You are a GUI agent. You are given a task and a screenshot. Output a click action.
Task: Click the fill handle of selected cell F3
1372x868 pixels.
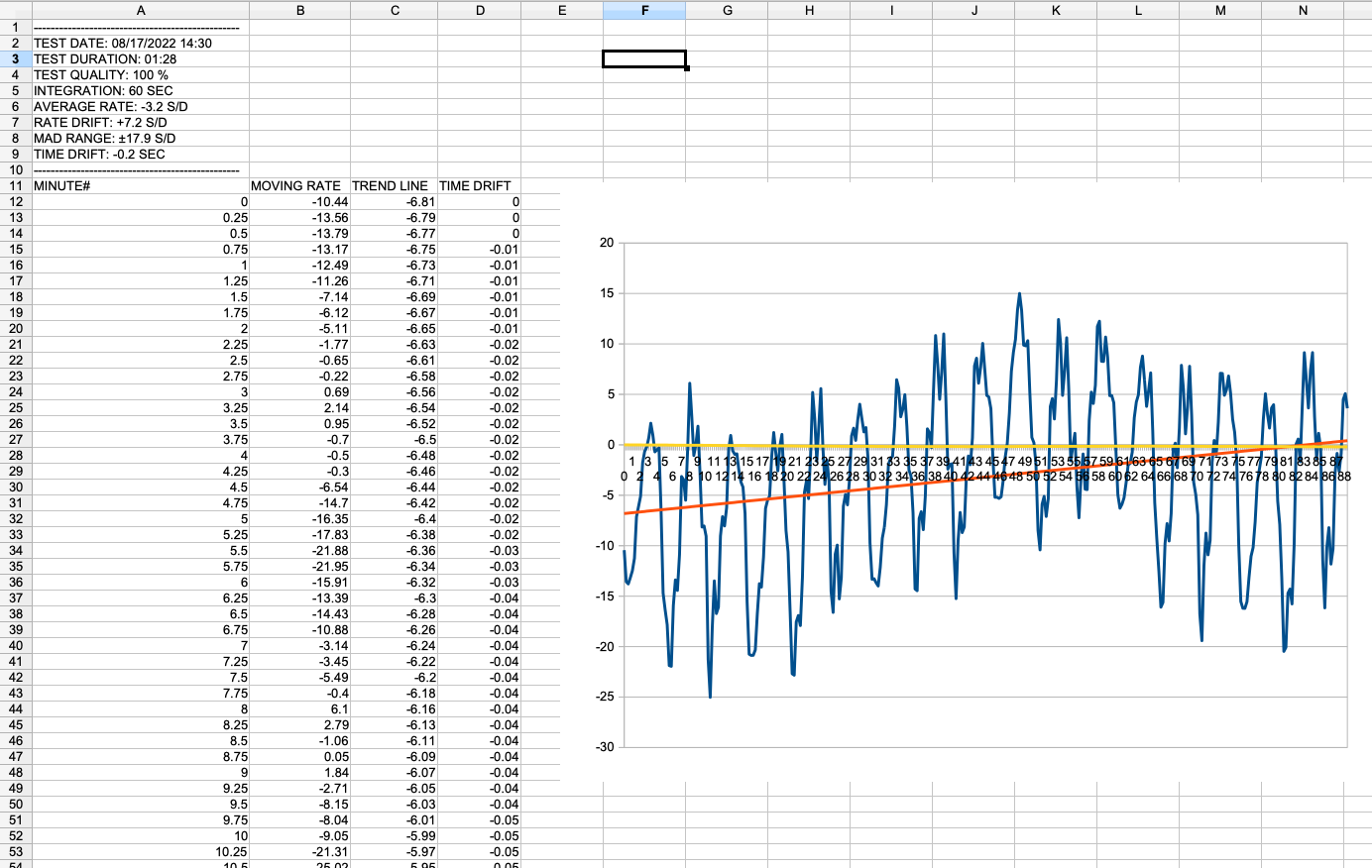[x=686, y=68]
